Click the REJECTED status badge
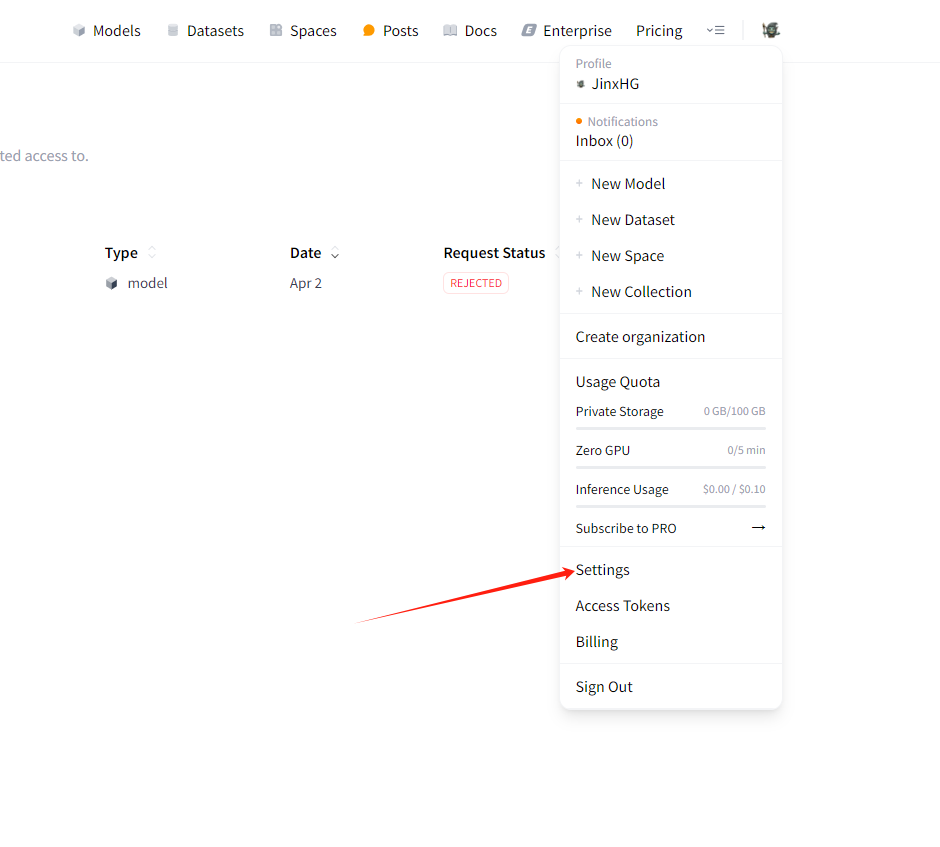The width and height of the screenshot is (940, 847). pos(476,283)
